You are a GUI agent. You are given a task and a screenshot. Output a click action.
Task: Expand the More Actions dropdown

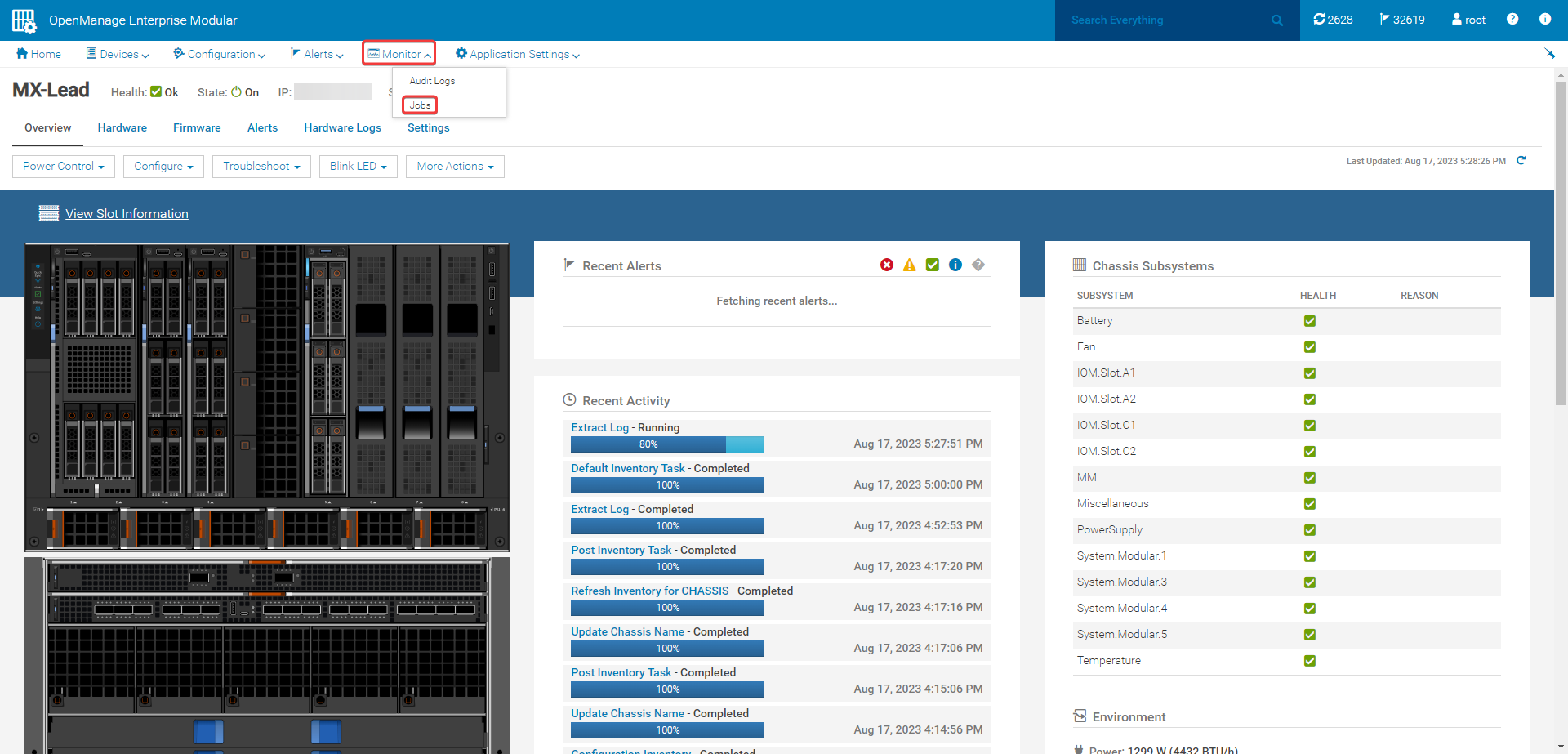[454, 166]
